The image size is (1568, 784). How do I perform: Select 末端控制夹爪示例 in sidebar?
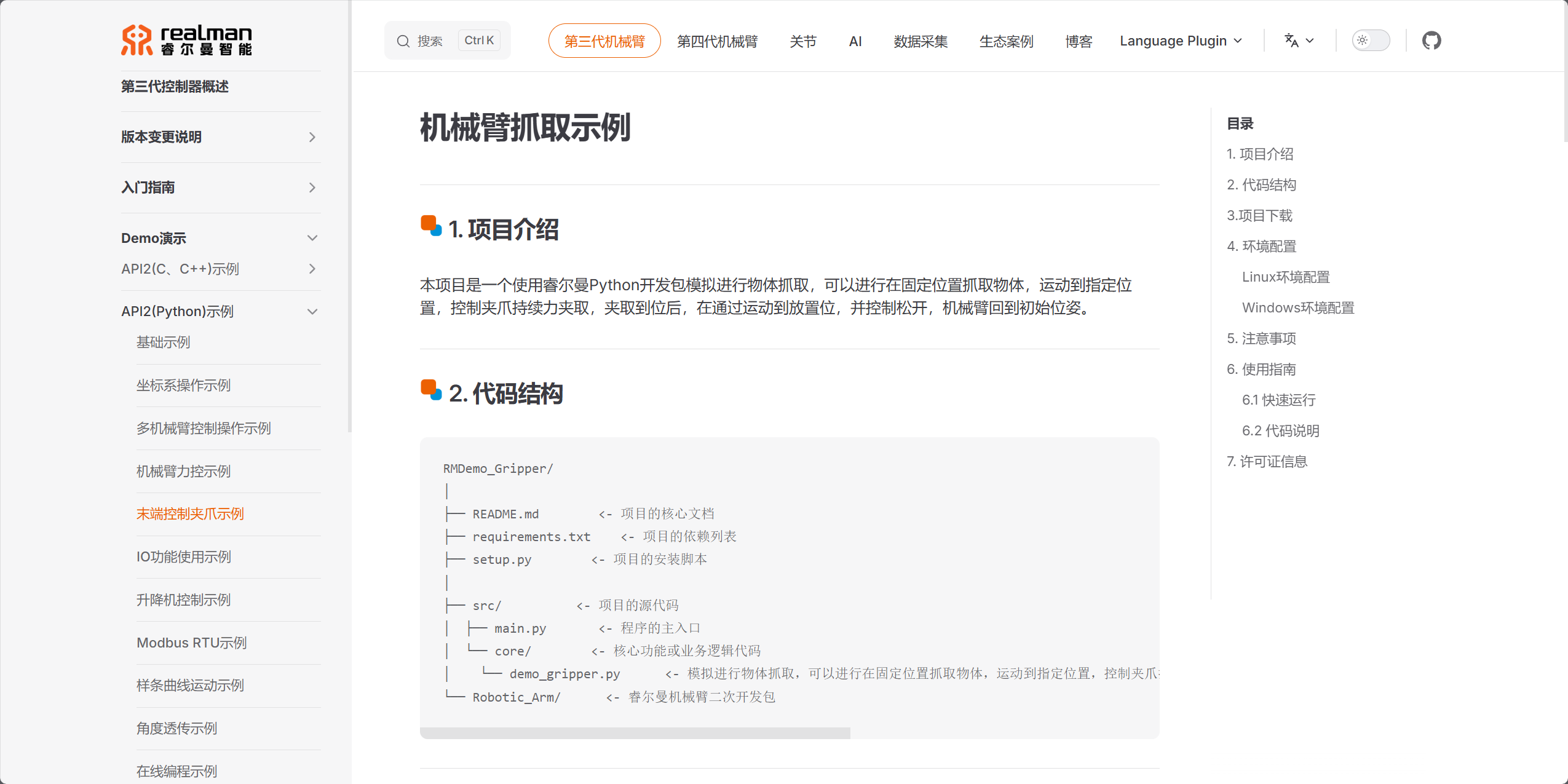tap(189, 513)
